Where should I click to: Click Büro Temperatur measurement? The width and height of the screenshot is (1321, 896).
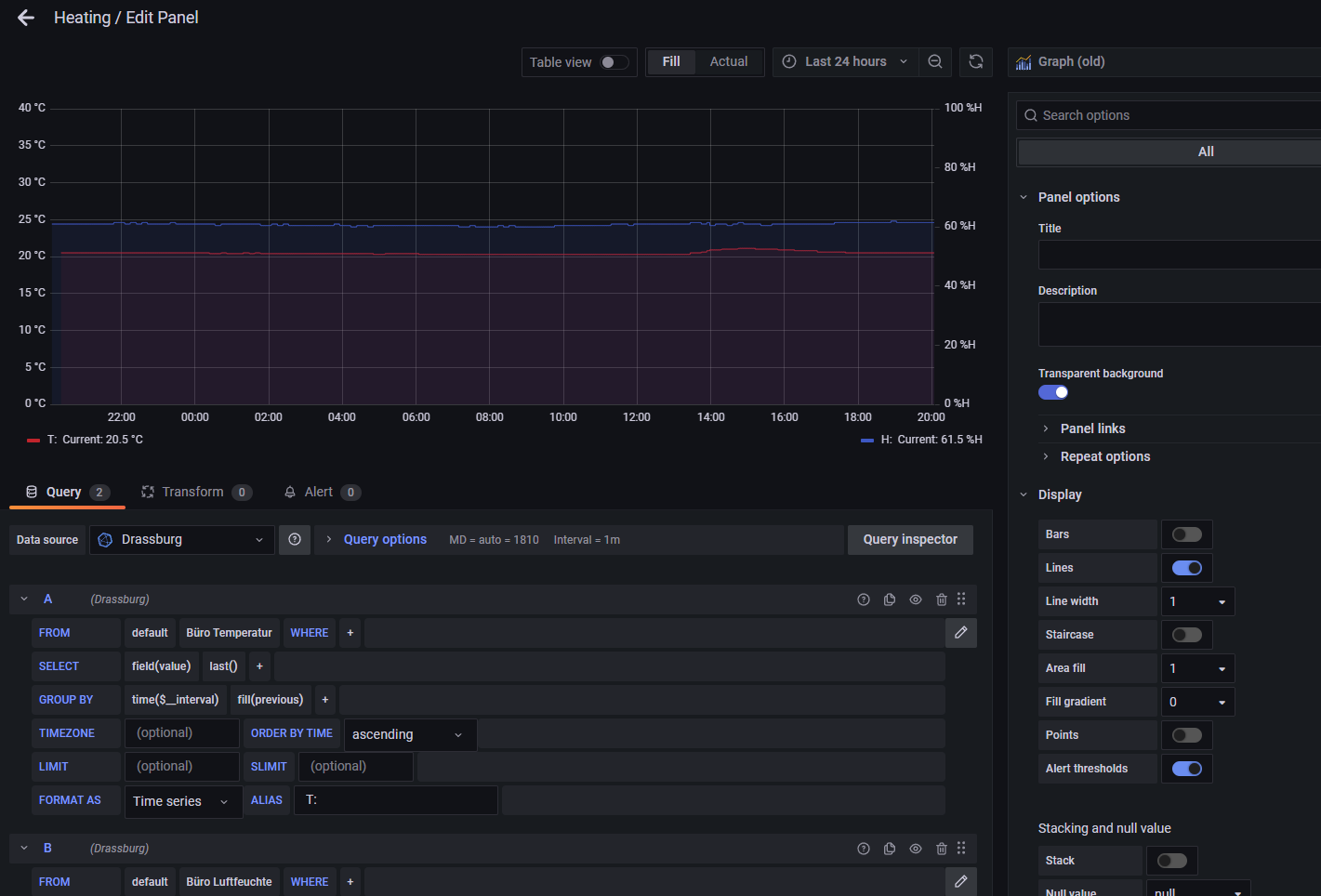pyautogui.click(x=229, y=633)
